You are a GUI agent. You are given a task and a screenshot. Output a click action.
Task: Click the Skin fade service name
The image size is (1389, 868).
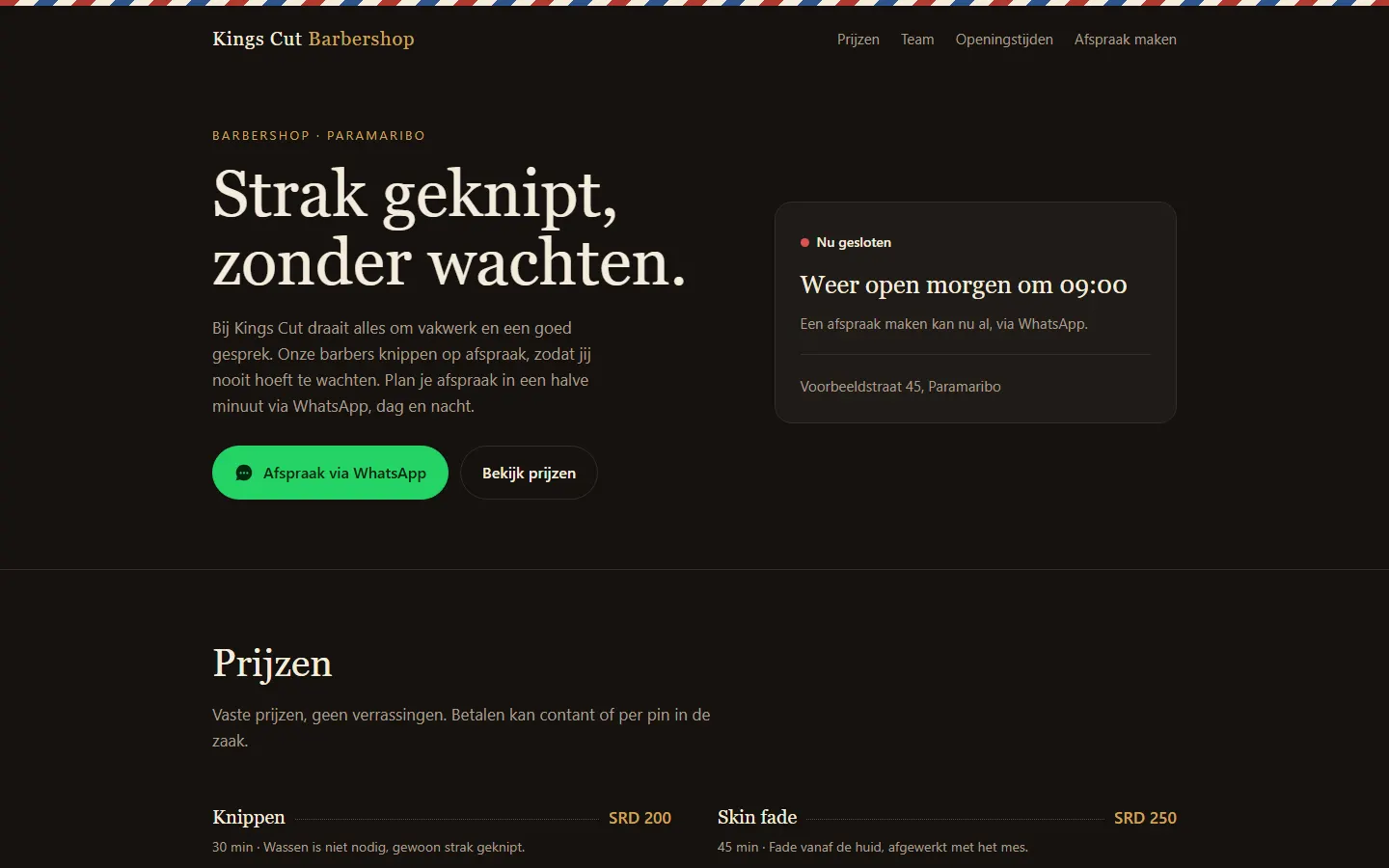click(x=757, y=817)
